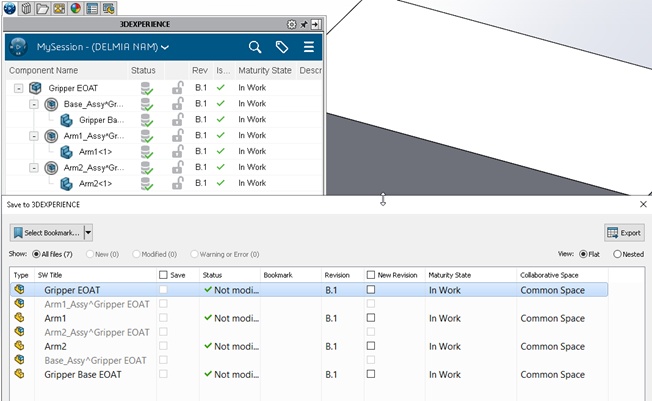Image resolution: width=652 pixels, height=401 pixels.
Task: Select Warning or Error (0) radio button
Action: [194, 254]
